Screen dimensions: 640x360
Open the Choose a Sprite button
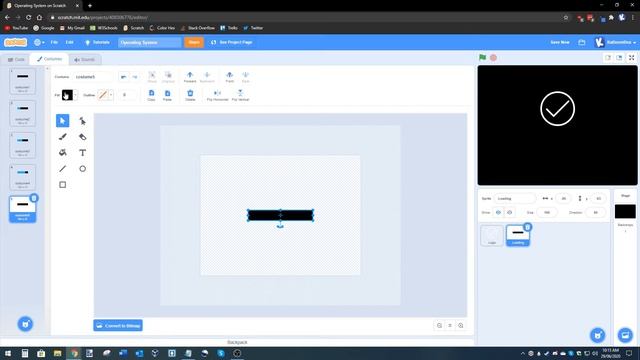click(x=598, y=335)
